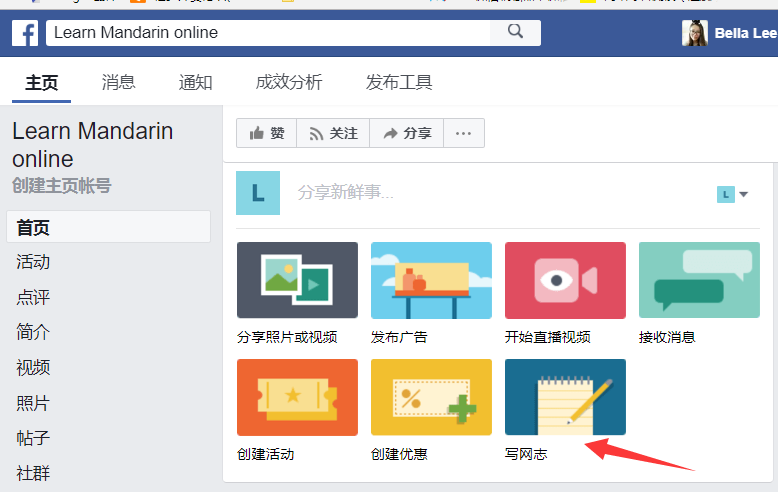The width and height of the screenshot is (778, 492).
Task: Open the 成效分析 tab
Action: pos(289,82)
